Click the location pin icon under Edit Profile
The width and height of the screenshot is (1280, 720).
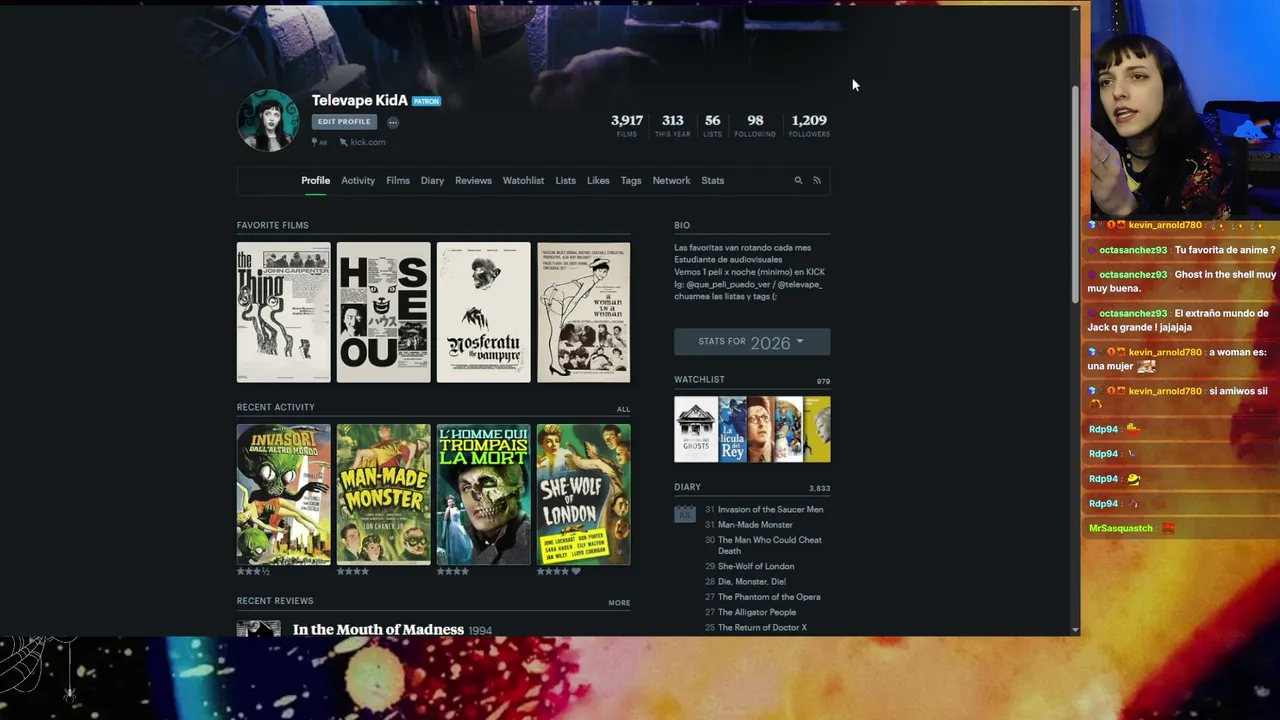coord(314,142)
